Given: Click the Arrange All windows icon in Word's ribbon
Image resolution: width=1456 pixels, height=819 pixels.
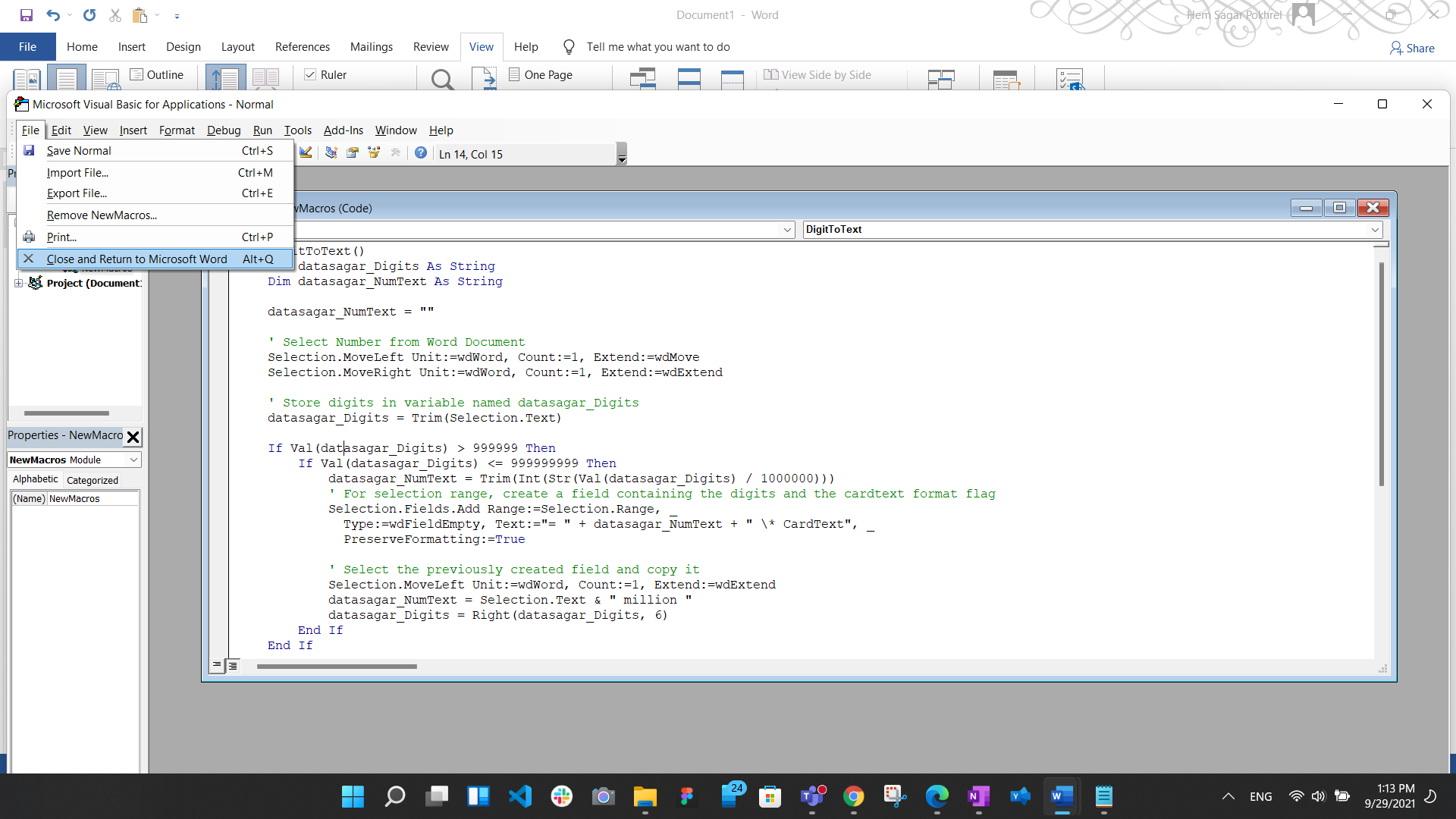Looking at the screenshot, I should [689, 79].
